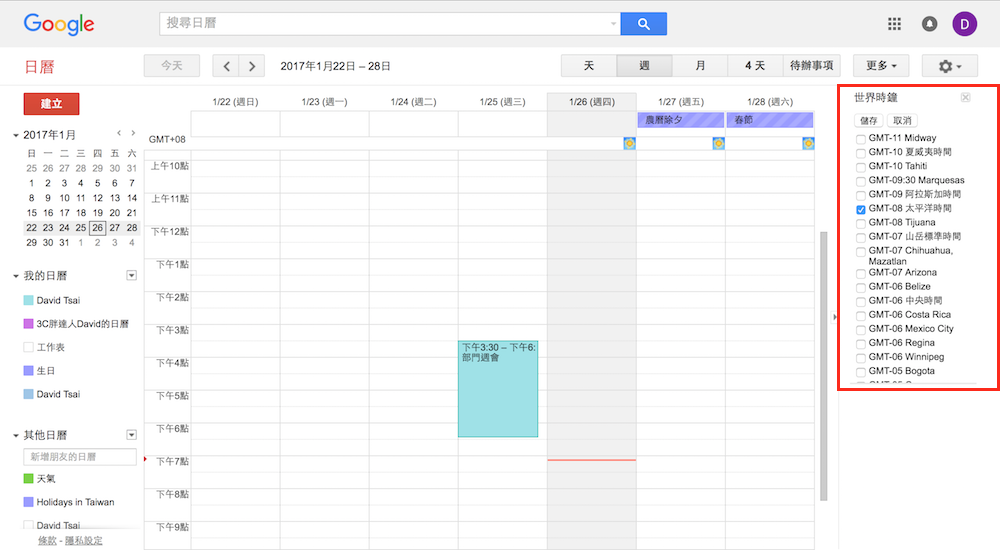Image resolution: width=1000 pixels, height=550 pixels.
Task: Switch to the 月 view tab
Action: [x=700, y=66]
